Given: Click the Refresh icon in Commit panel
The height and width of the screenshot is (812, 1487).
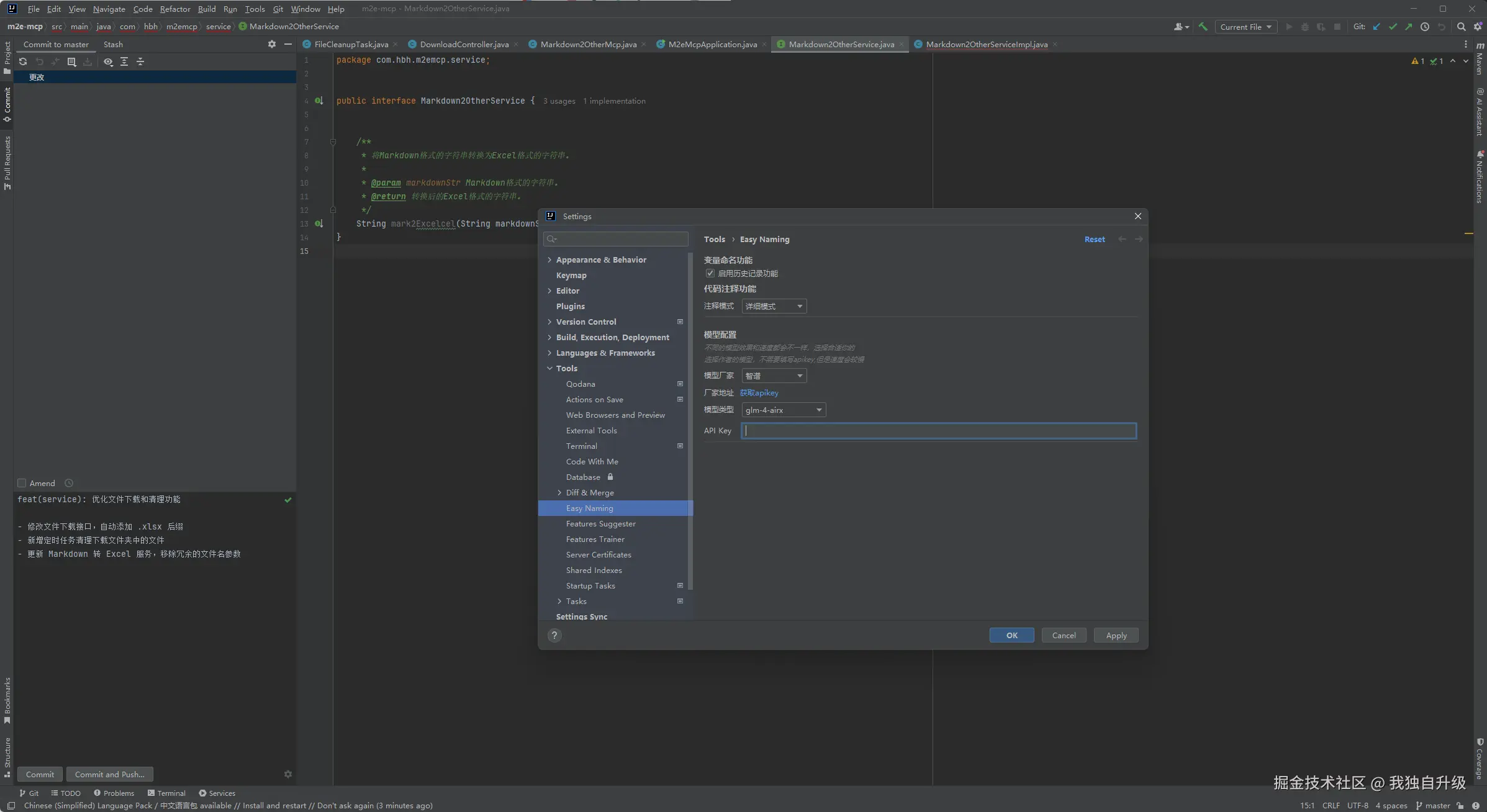Looking at the screenshot, I should [23, 61].
